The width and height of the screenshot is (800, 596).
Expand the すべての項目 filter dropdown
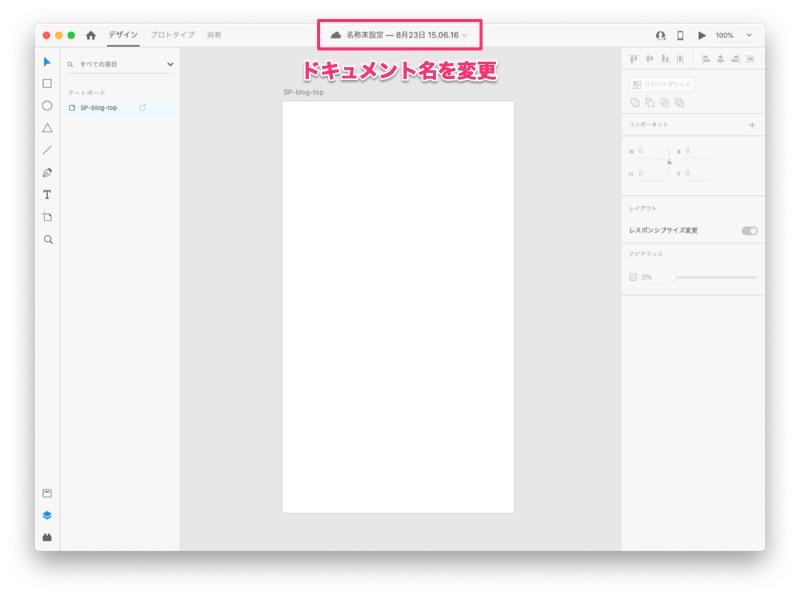[170, 64]
